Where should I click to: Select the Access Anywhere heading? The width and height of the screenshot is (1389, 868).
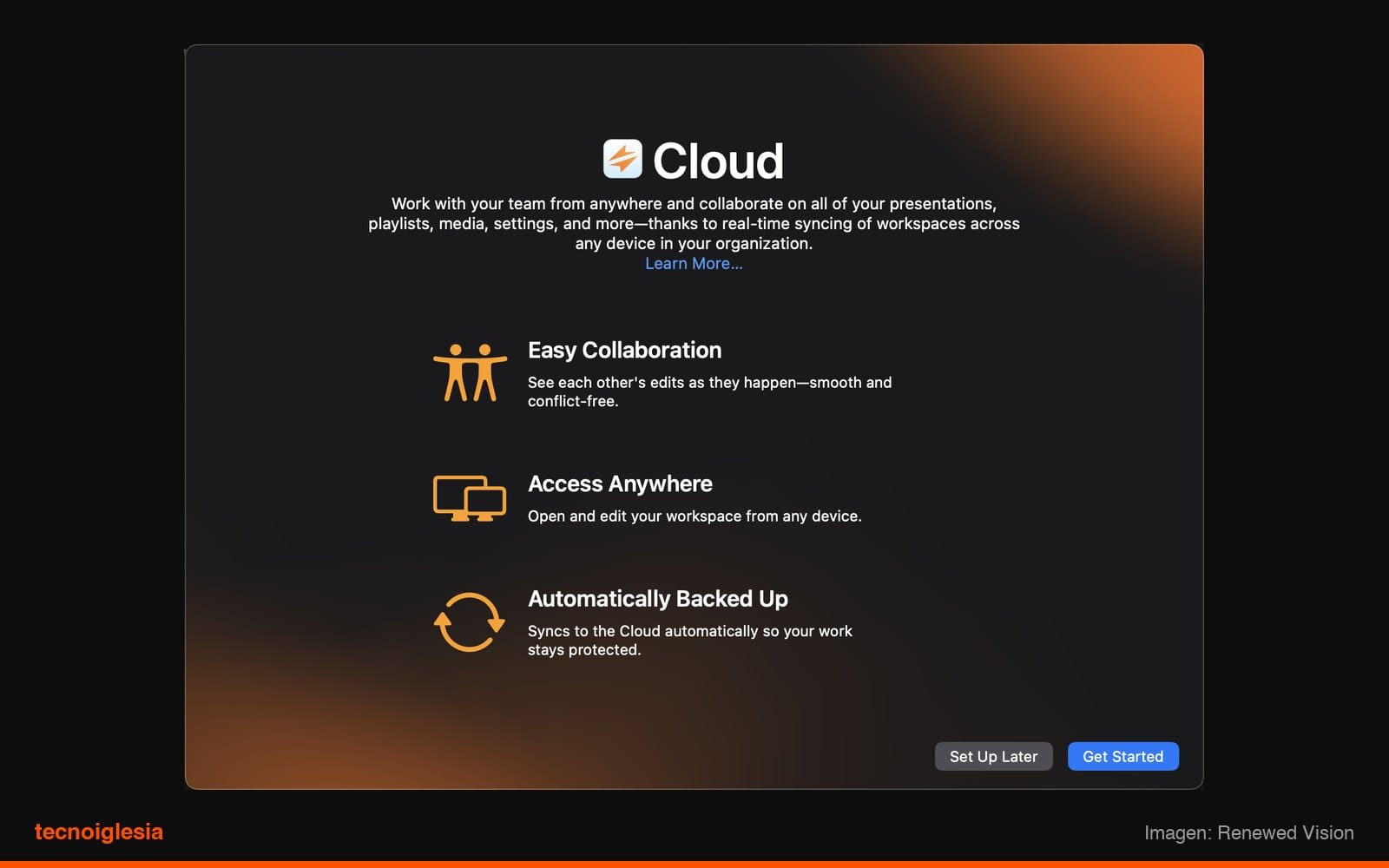pos(620,483)
